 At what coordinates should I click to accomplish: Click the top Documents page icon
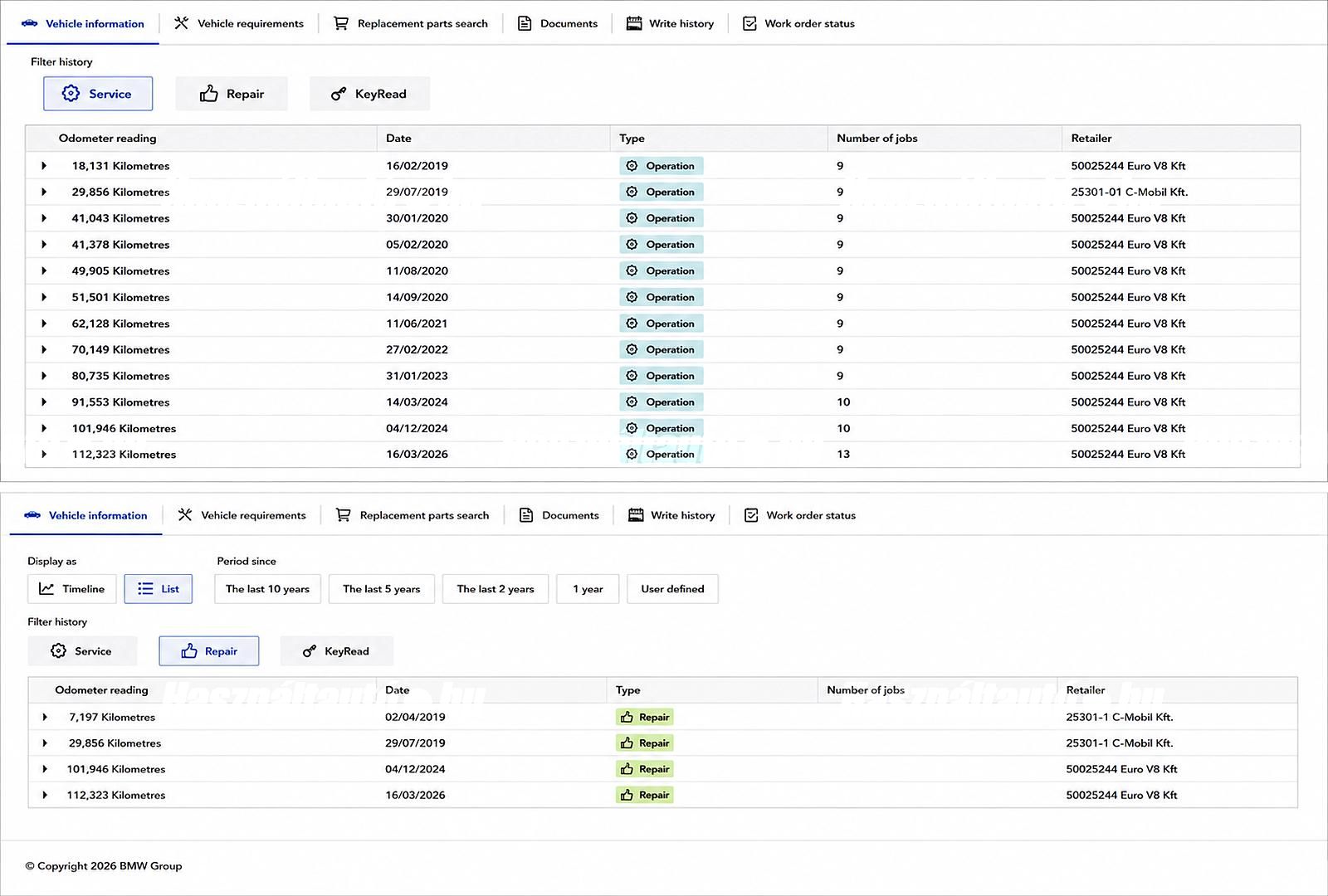click(x=525, y=23)
